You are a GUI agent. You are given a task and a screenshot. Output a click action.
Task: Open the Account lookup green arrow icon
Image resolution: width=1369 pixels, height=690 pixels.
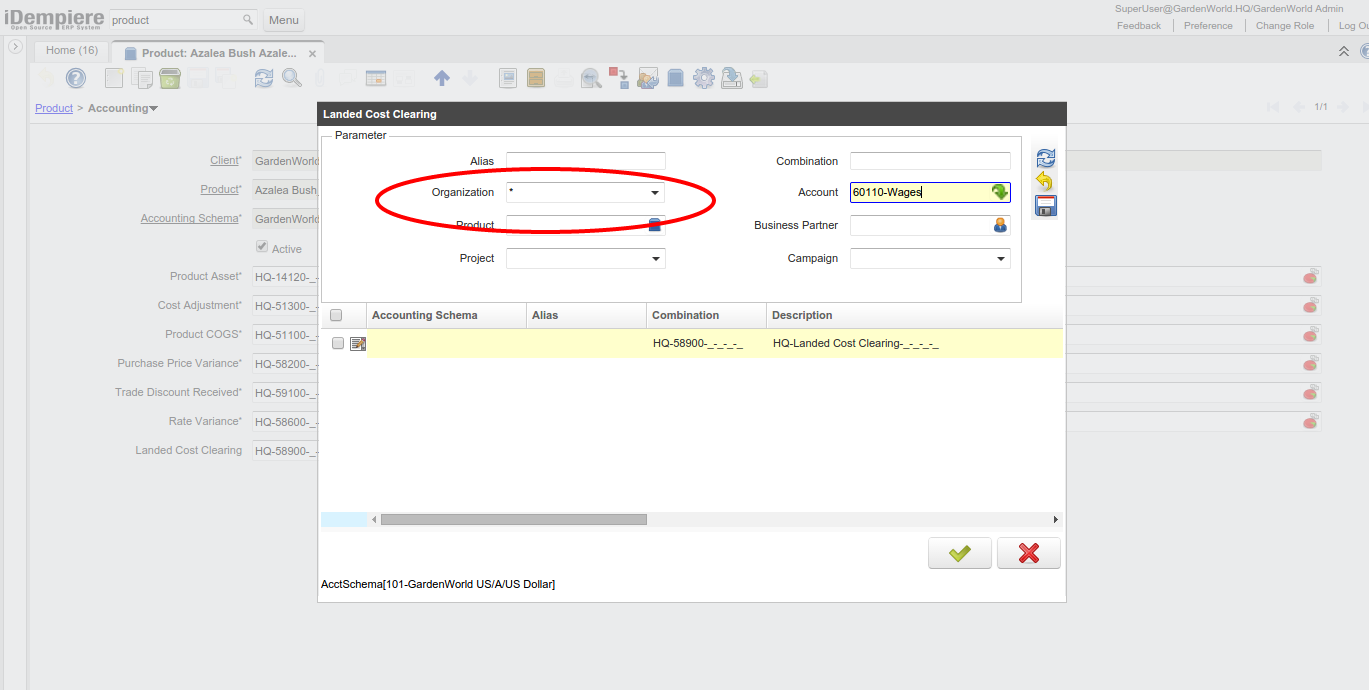[999, 193]
